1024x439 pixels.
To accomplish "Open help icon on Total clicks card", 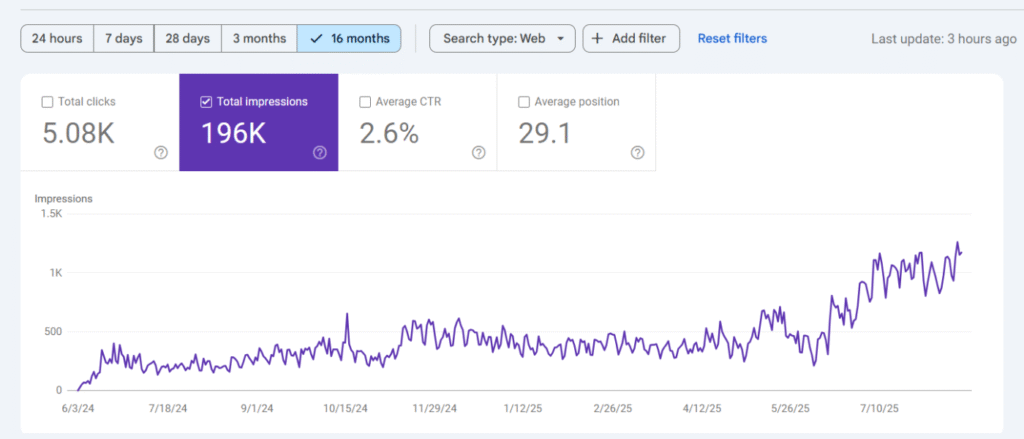I will pos(160,153).
